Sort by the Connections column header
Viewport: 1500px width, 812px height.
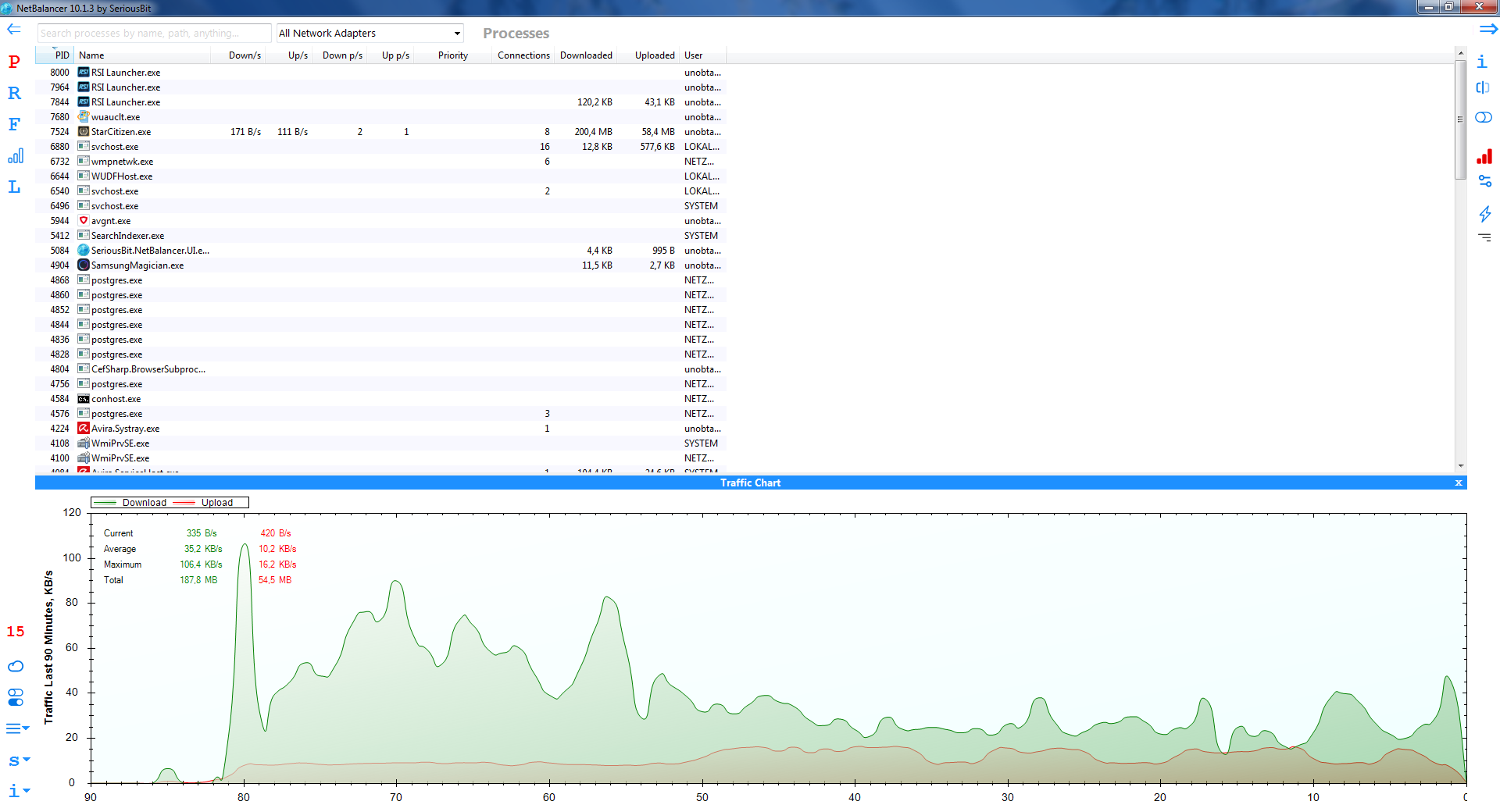[523, 55]
